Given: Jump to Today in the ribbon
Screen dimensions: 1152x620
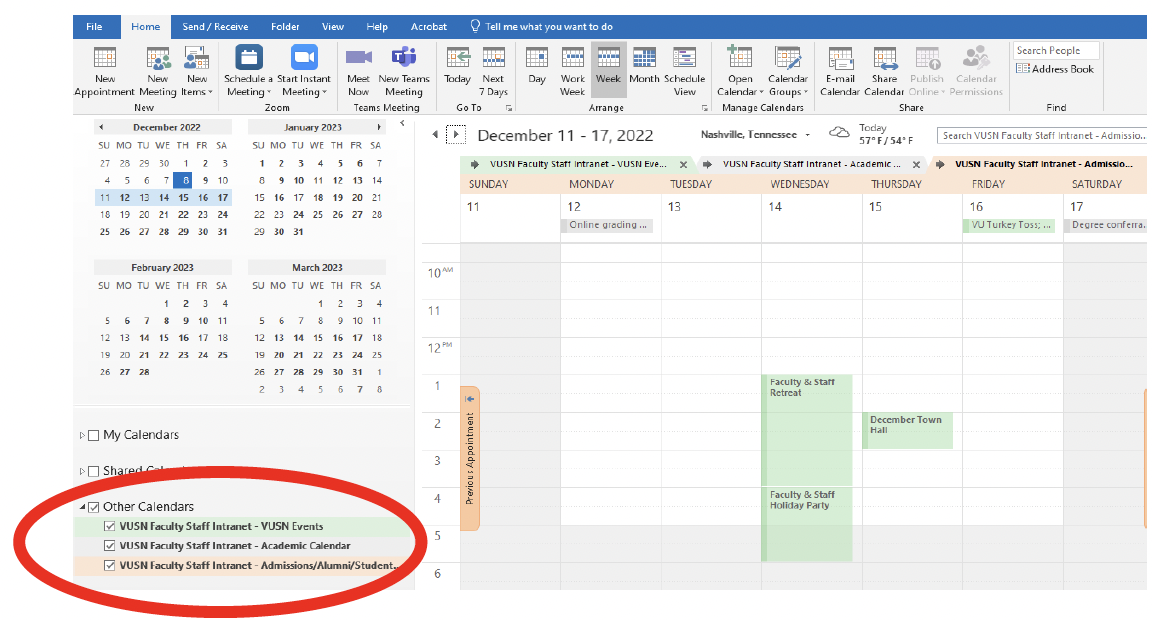Looking at the screenshot, I should [x=457, y=60].
